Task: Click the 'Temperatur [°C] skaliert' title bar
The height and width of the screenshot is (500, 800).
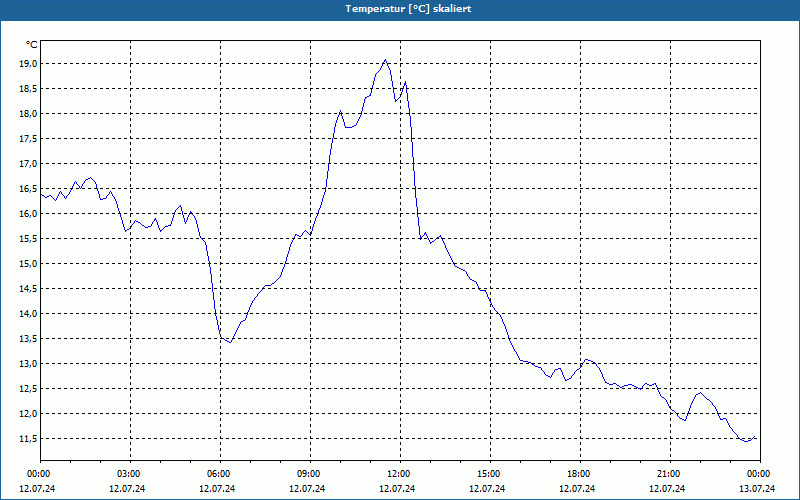Action: (400, 9)
